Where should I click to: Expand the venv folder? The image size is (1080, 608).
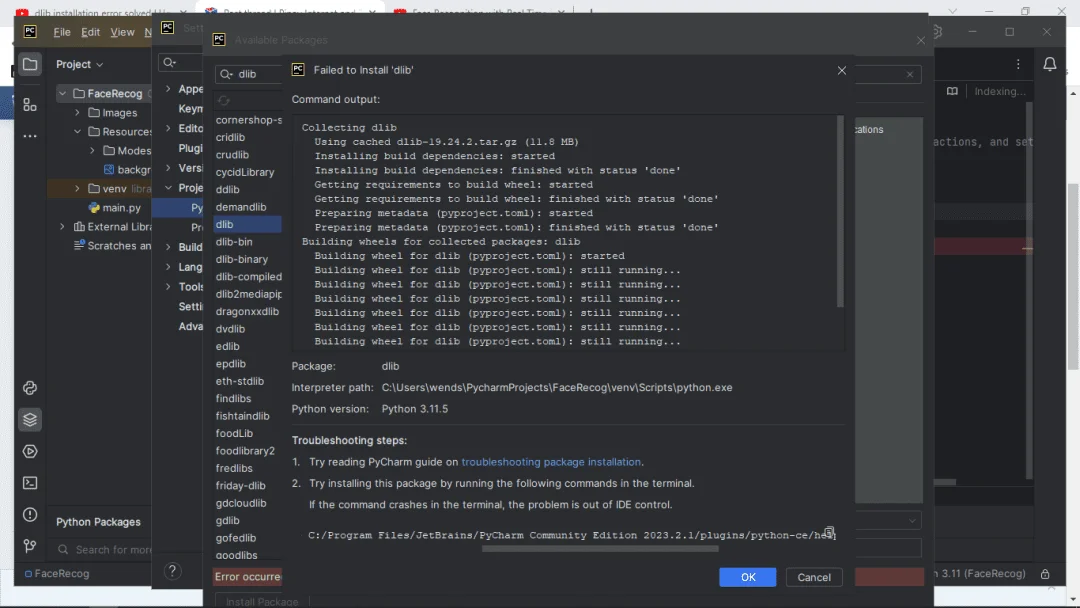pyautogui.click(x=77, y=188)
